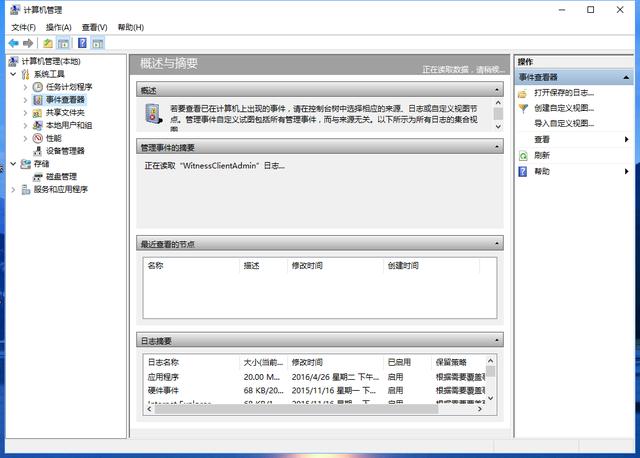Expand the 服务和应用程序 node
Screen dimensions: 640x458
[x=13, y=189]
